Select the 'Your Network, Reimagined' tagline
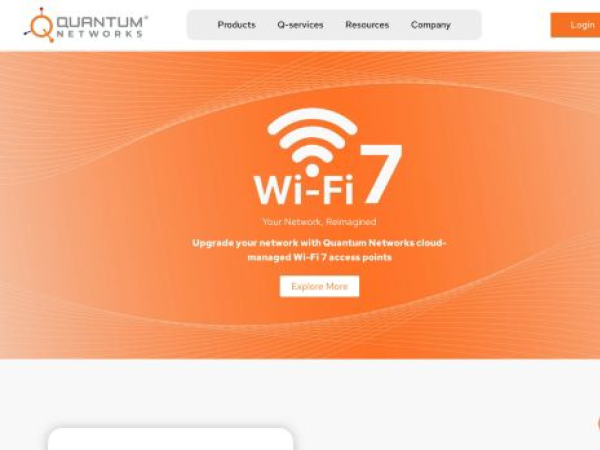Viewport: 600px width, 450px height. click(320, 222)
